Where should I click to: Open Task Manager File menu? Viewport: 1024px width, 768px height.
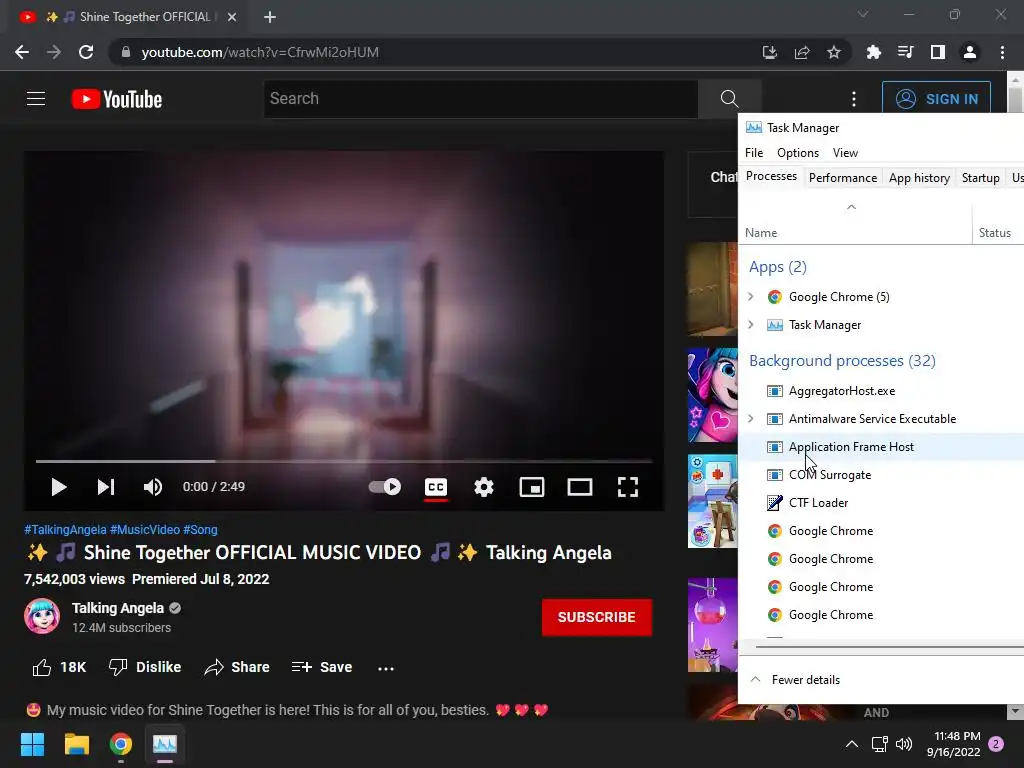(x=754, y=153)
